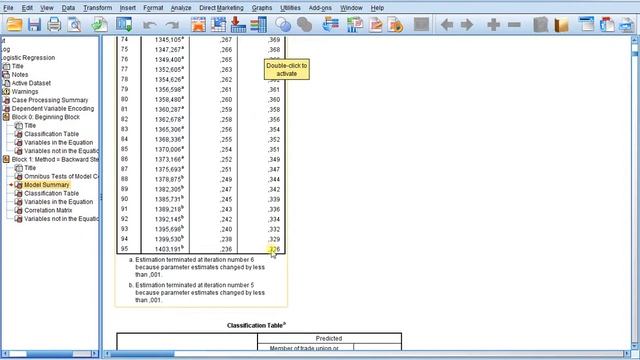Click the chart pages toolbar icon
640x360 pixels.
(x=355, y=24)
